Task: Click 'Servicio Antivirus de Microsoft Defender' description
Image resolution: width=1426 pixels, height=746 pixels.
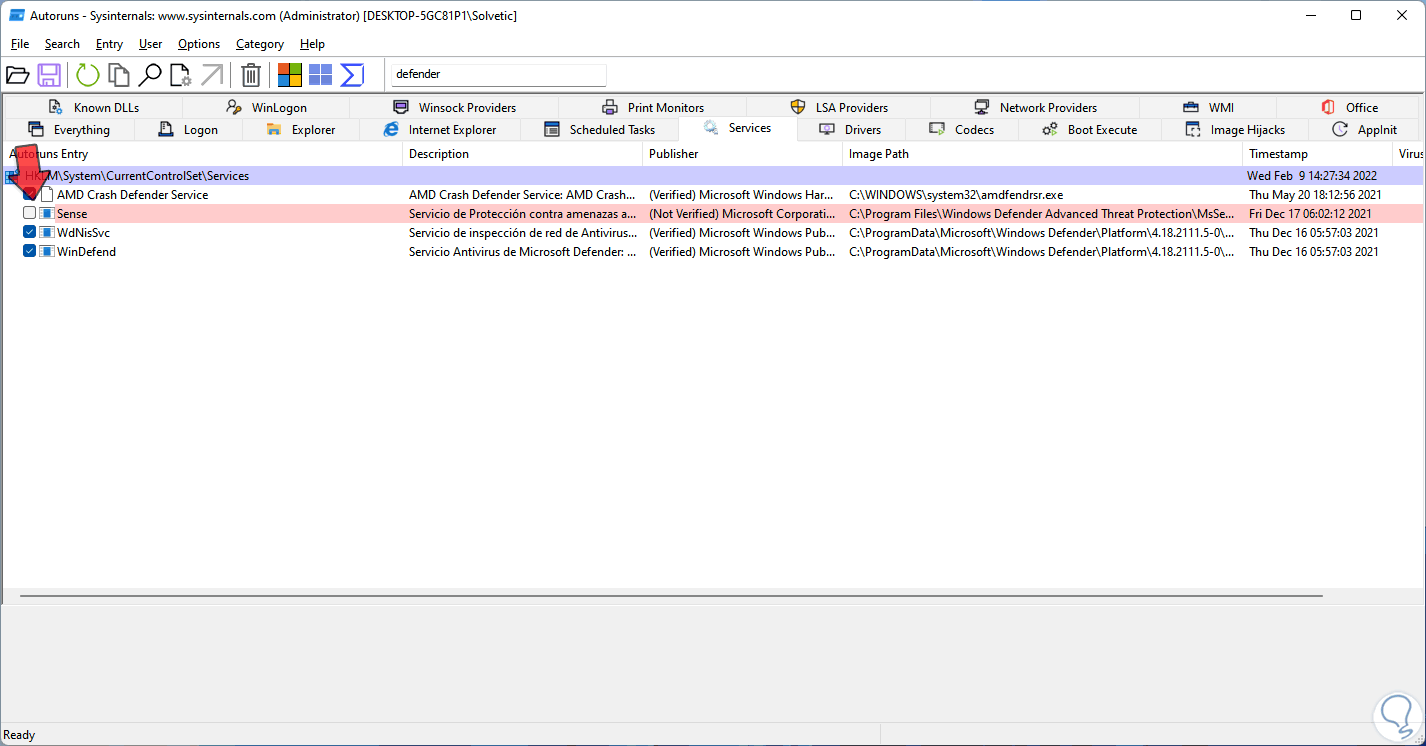Action: pos(523,252)
